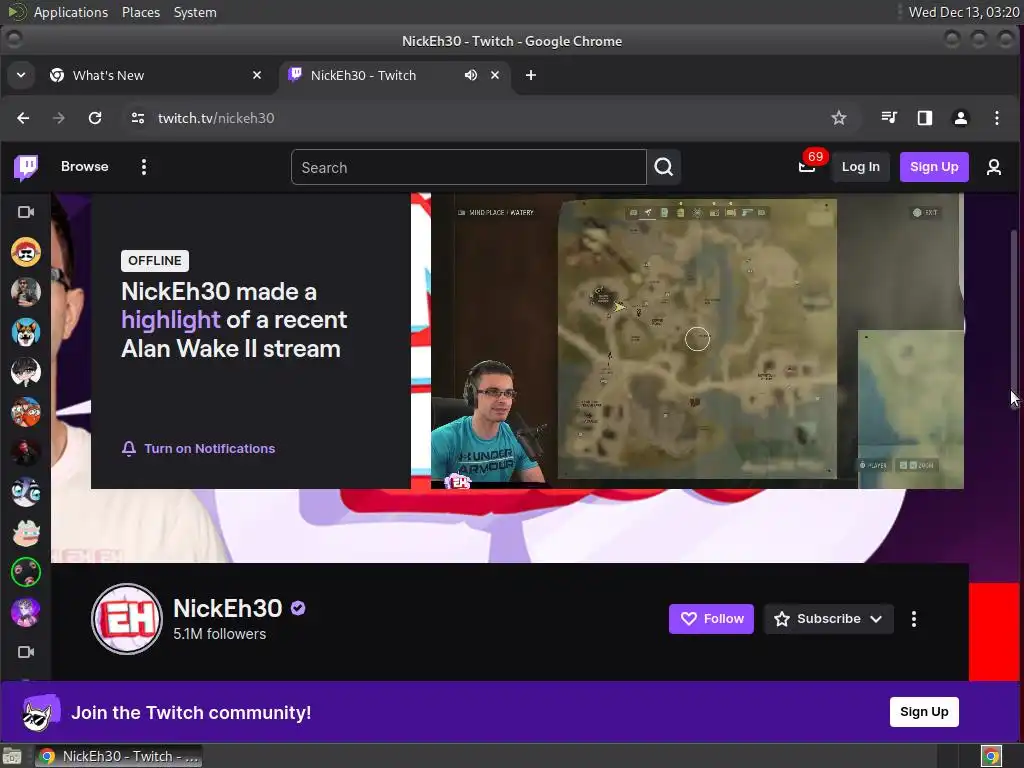Open the user account icon in Twitch header
The width and height of the screenshot is (1024, 768).
pos(993,167)
